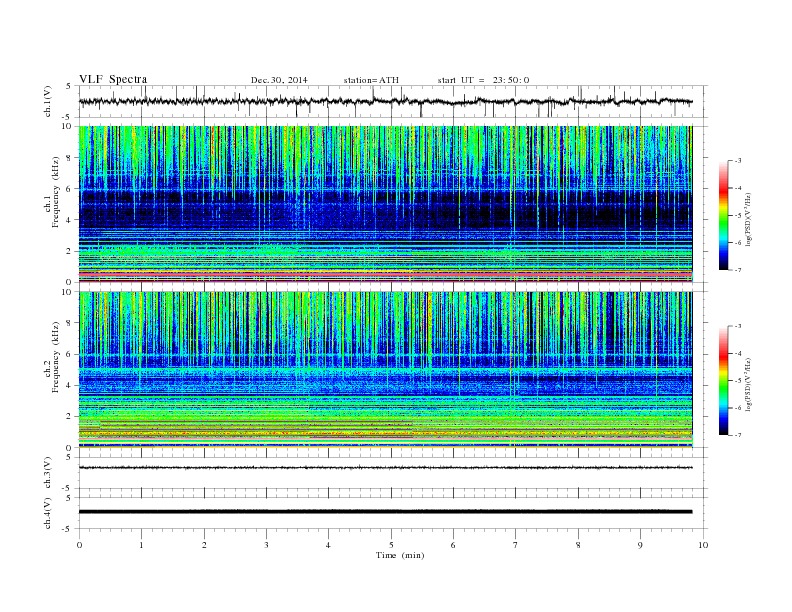Image resolution: width=792 pixels, height=612 pixels.
Task: Click the "6" tick on the time axis
Action: point(453,545)
